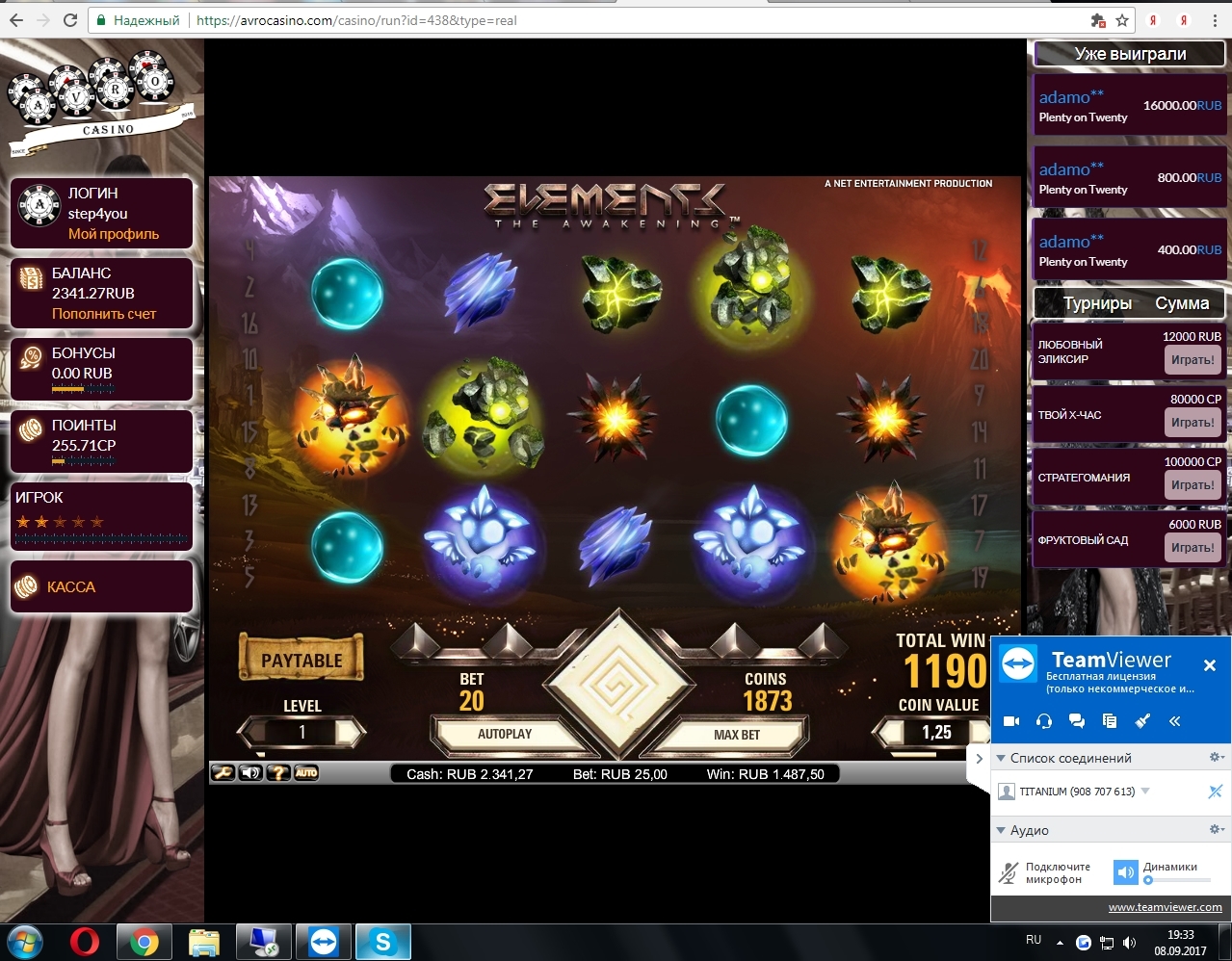Open adamo 800.00RUB winner entry
Screen dimensions: 1232x961
[x=1129, y=178]
